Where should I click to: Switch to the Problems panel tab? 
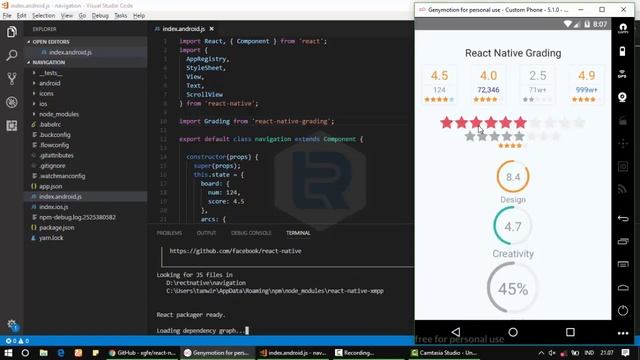click(169, 233)
